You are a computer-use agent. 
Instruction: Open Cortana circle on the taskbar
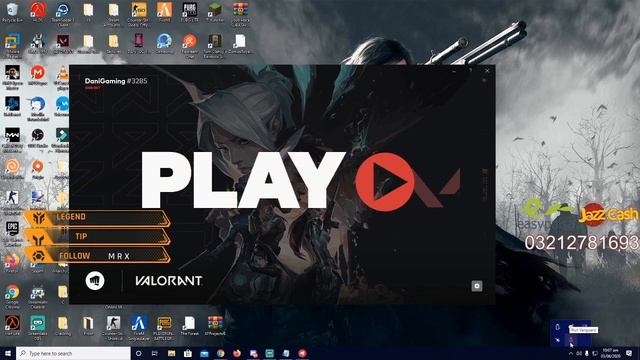pos(138,353)
